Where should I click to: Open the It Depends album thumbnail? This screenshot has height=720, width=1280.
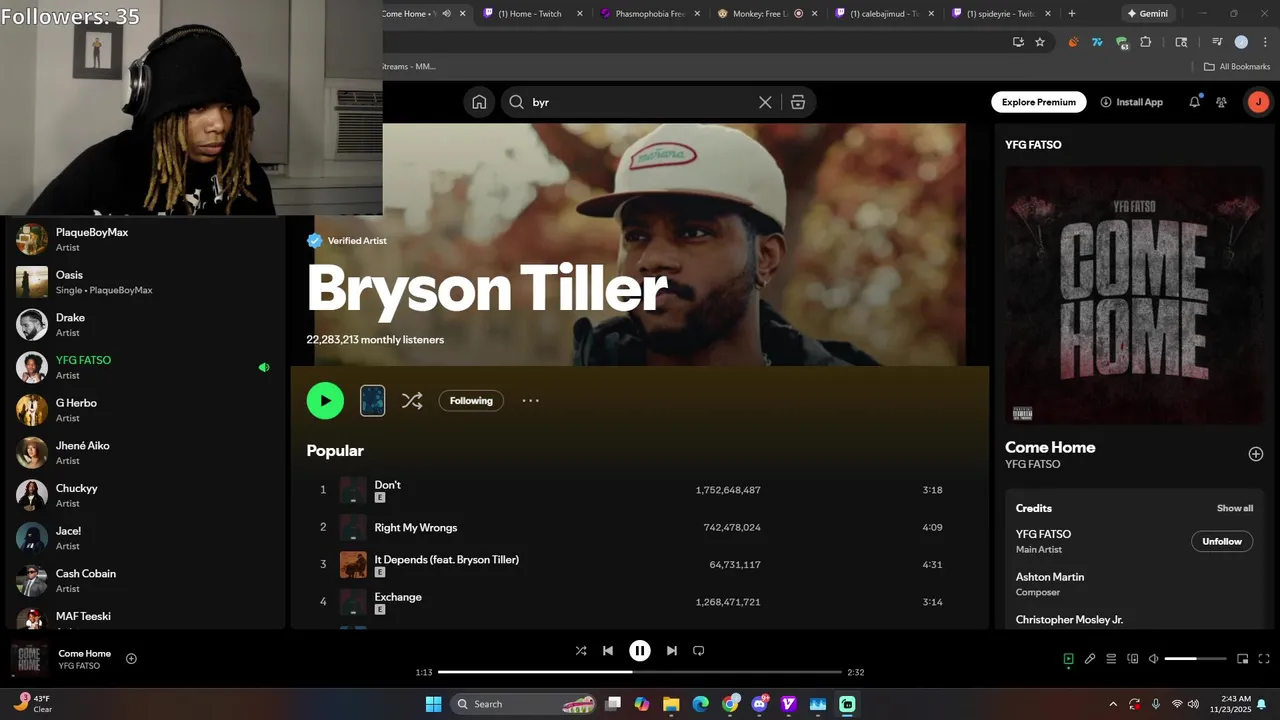pos(353,565)
